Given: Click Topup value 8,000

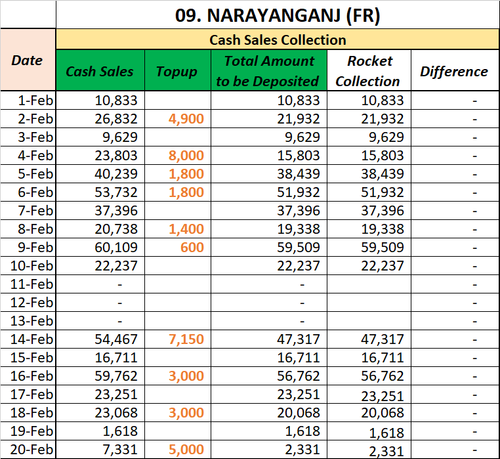Looking at the screenshot, I should pyautogui.click(x=178, y=155).
